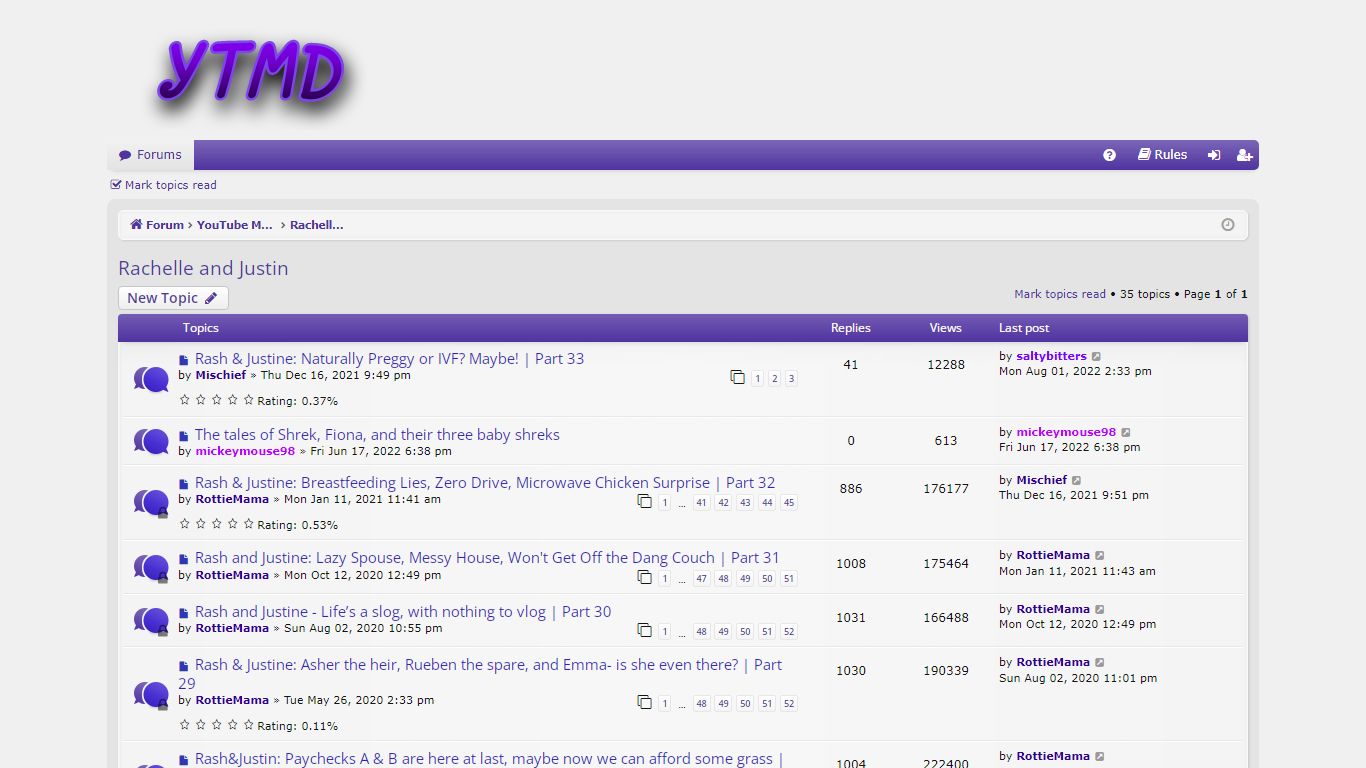This screenshot has width=1366, height=768.
Task: Open The tales of Shrek, Fiona topic
Action: point(377,434)
